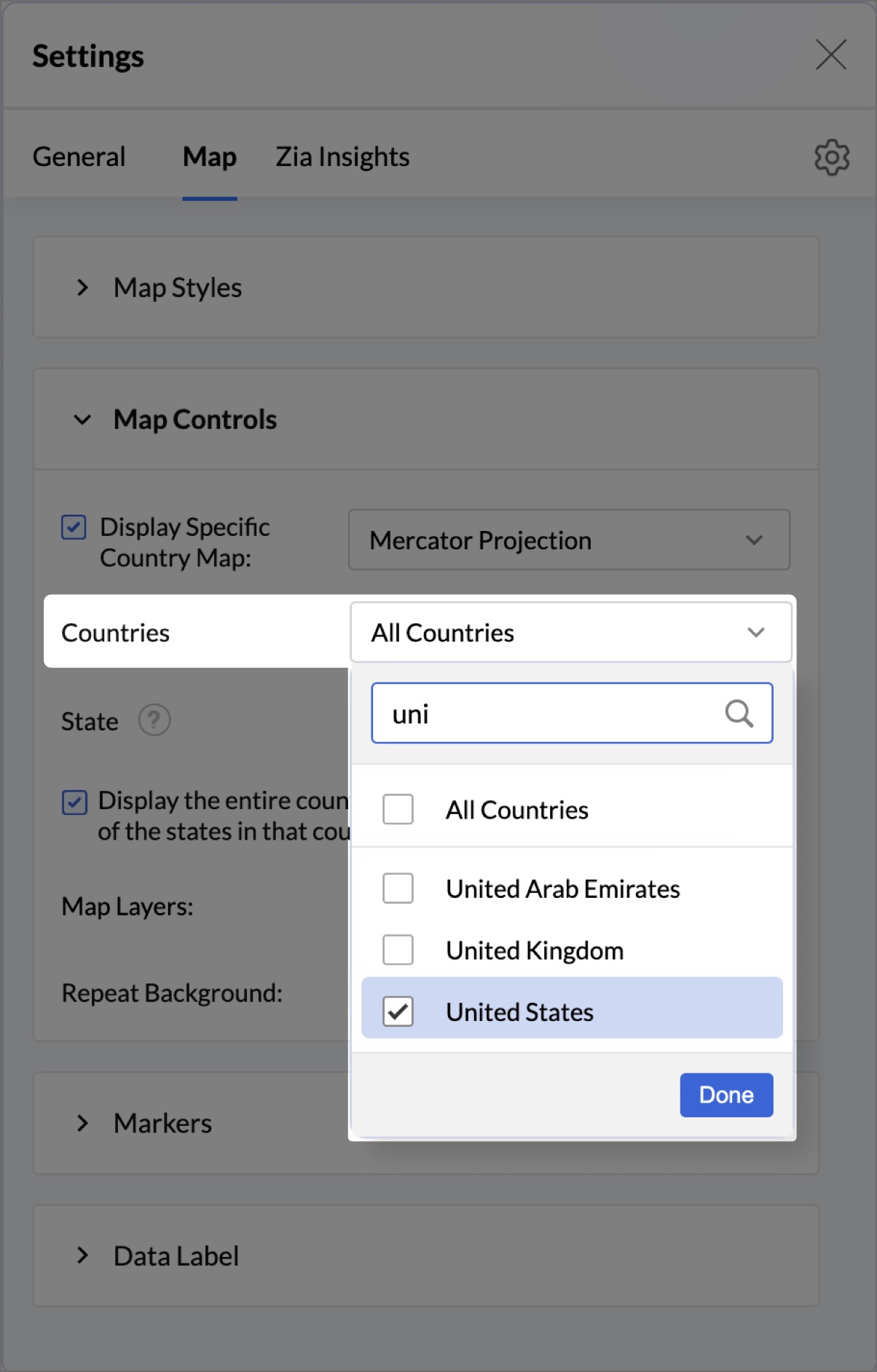Check the United Kingdom option

pos(398,950)
